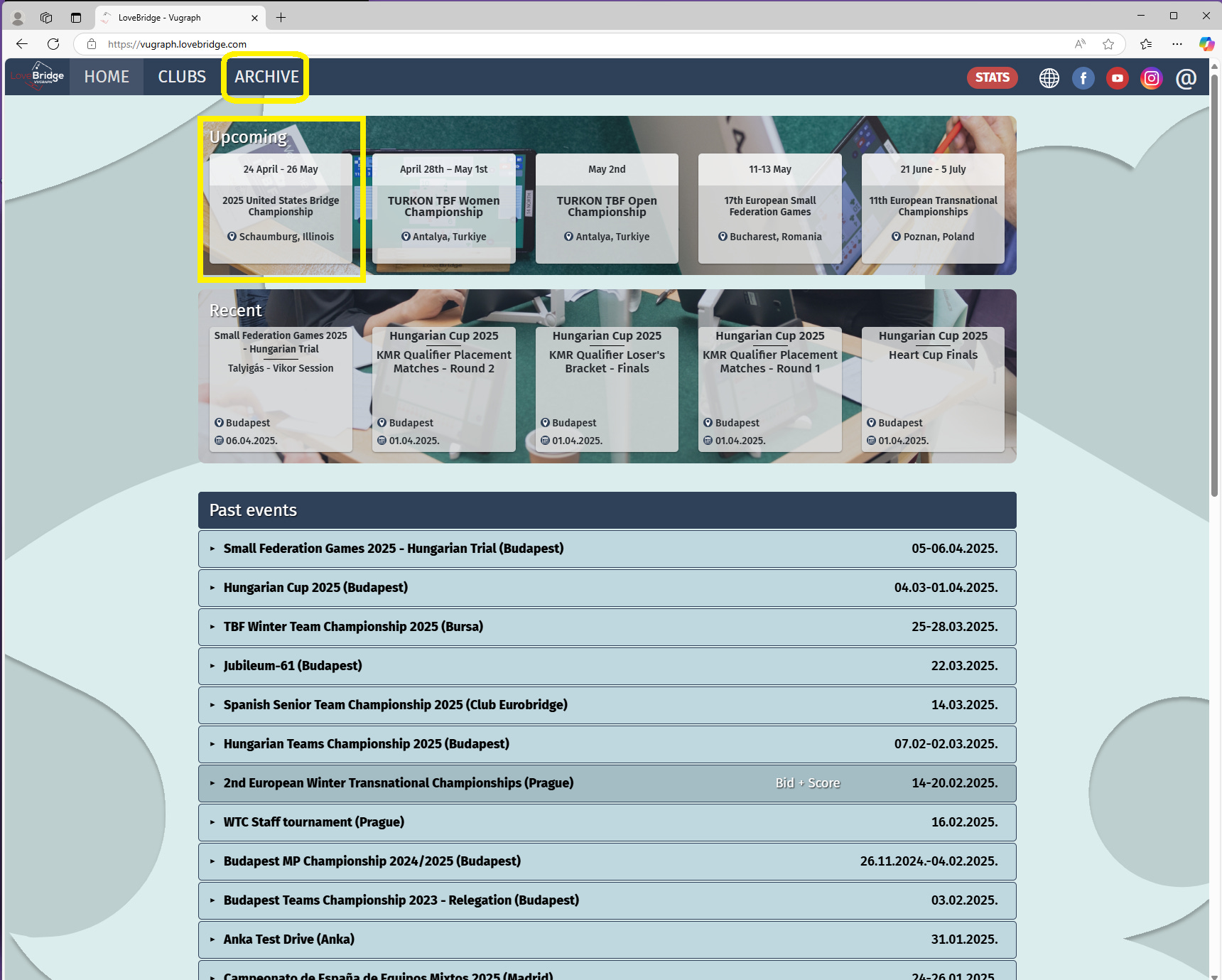Click the Poznan, Poland location text
The width and height of the screenshot is (1222, 980).
click(939, 237)
